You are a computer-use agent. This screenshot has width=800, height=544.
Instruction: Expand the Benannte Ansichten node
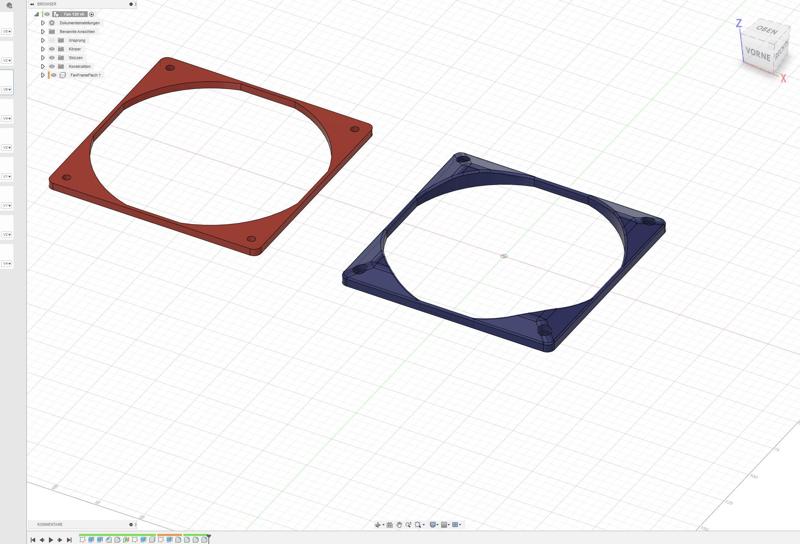click(x=43, y=32)
